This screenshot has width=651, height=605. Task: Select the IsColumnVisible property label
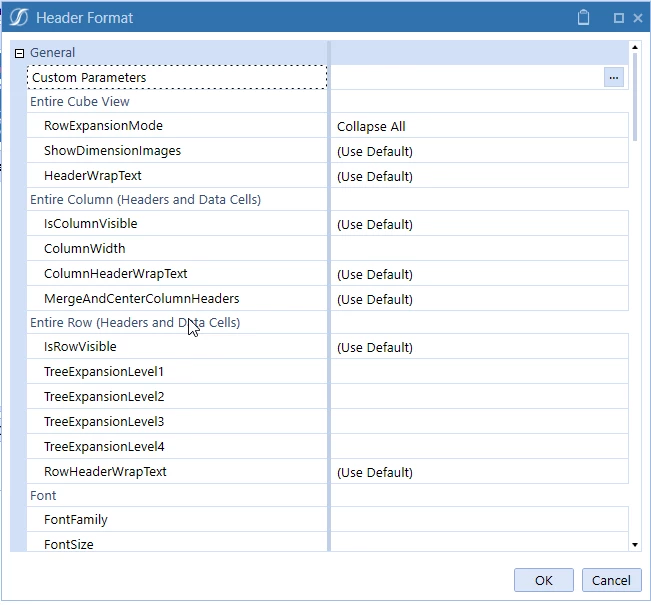pyautogui.click(x=91, y=224)
